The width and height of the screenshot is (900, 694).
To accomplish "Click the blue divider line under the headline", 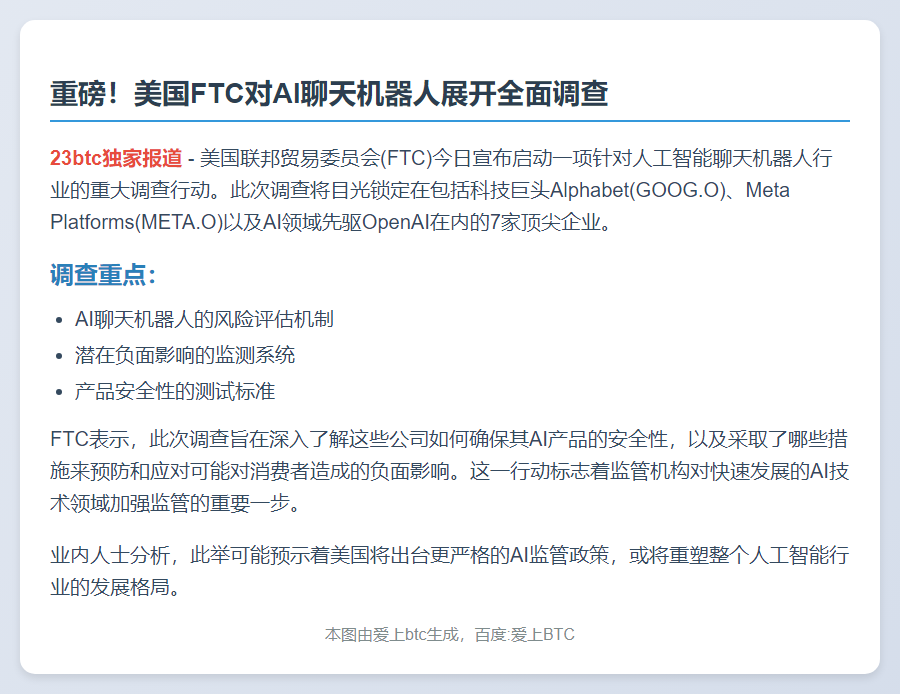I will (x=449, y=121).
